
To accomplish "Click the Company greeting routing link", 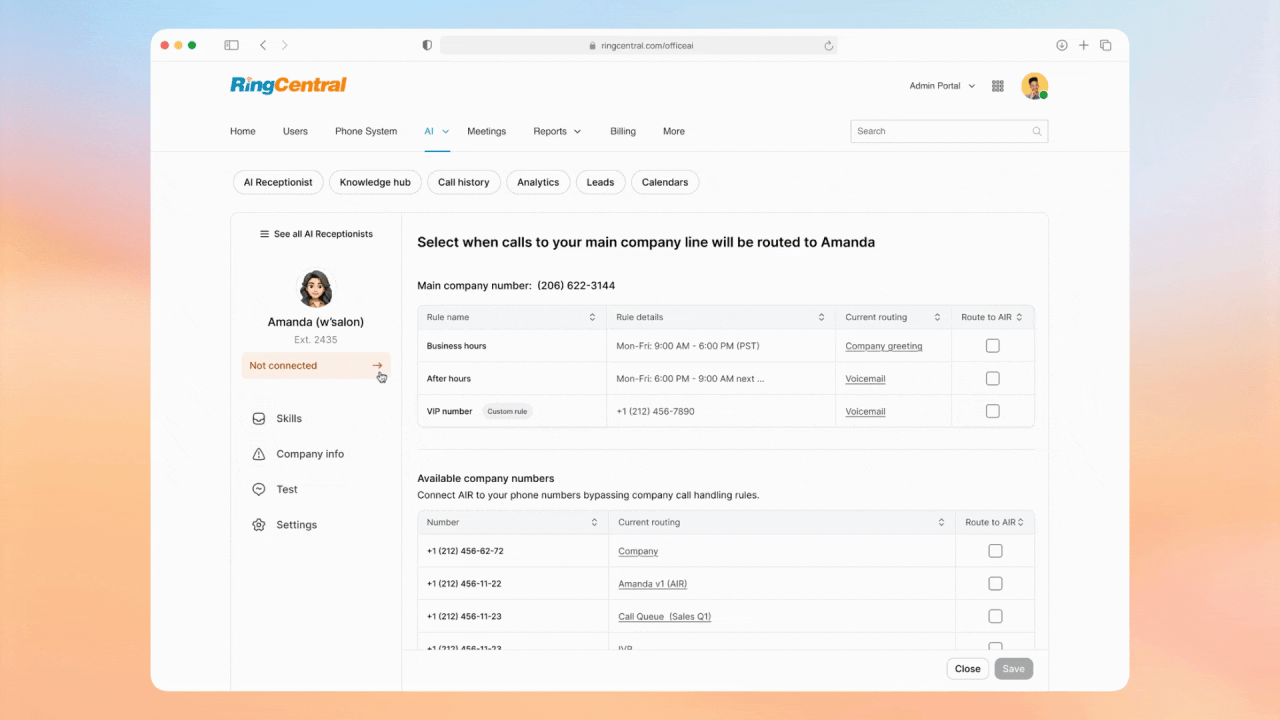I will click(x=883, y=345).
